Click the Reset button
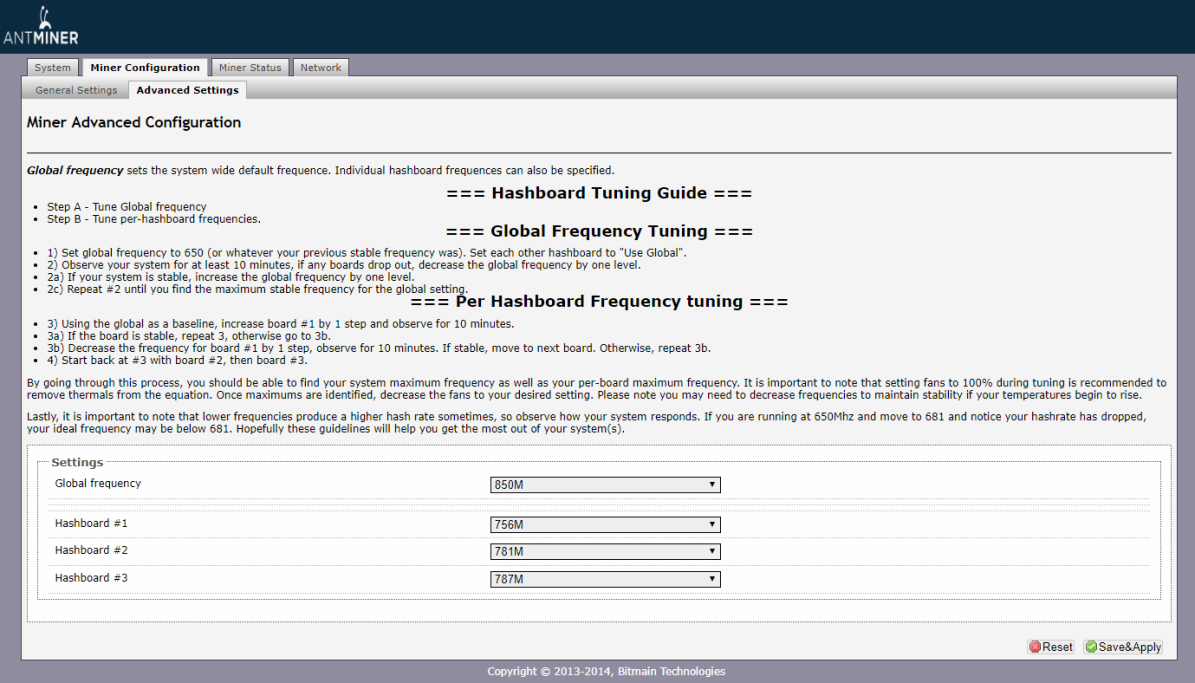The height and width of the screenshot is (683, 1195). point(1051,646)
